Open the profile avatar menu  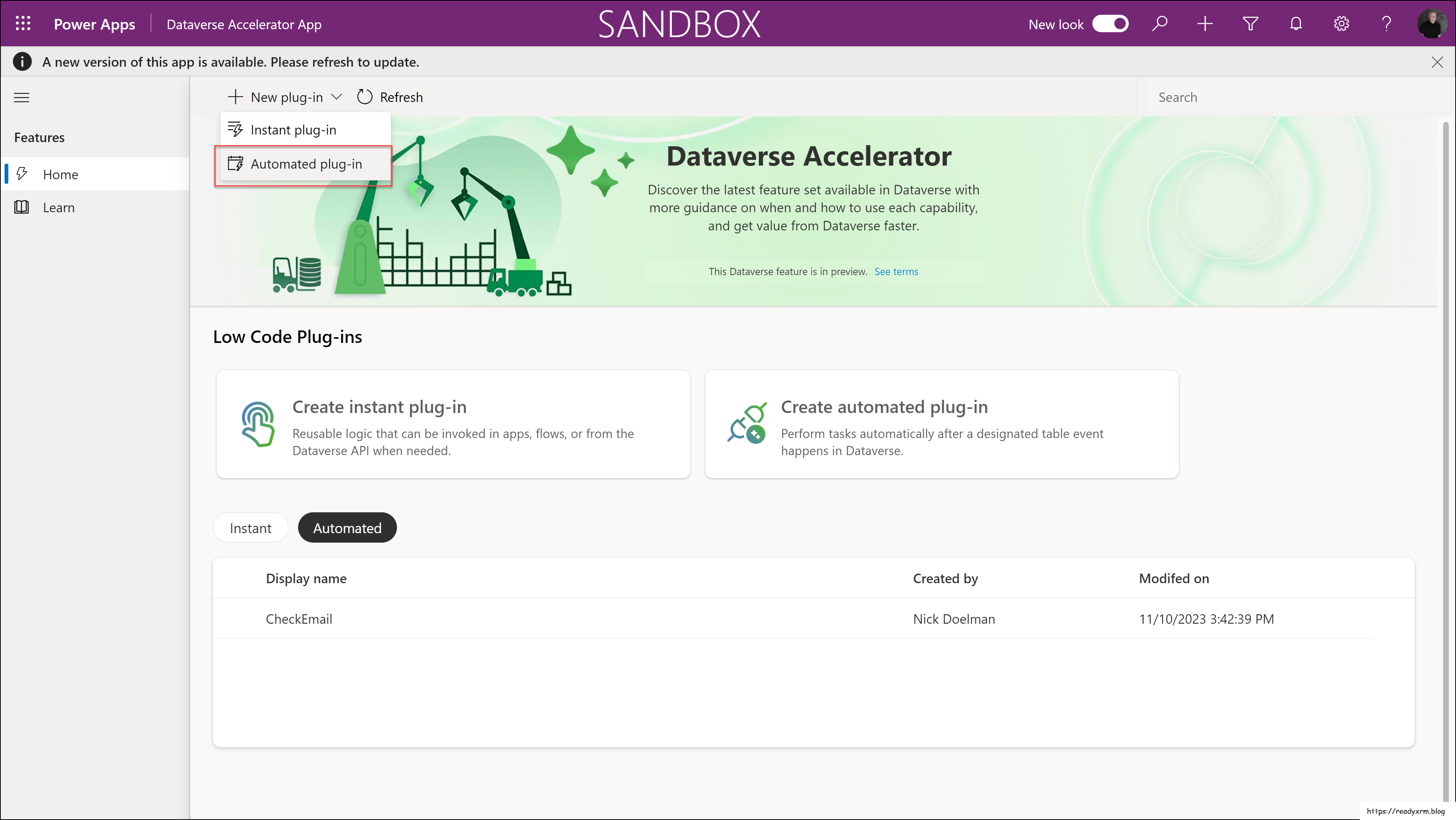(1432, 23)
